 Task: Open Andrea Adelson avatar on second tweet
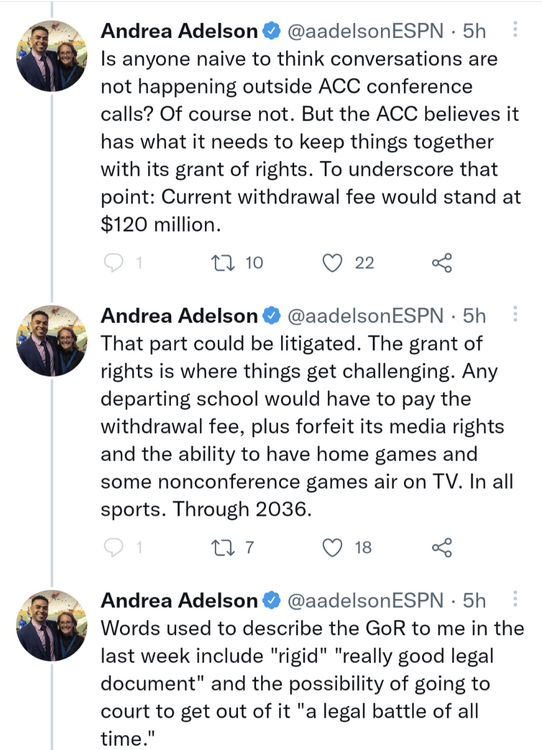(52, 341)
